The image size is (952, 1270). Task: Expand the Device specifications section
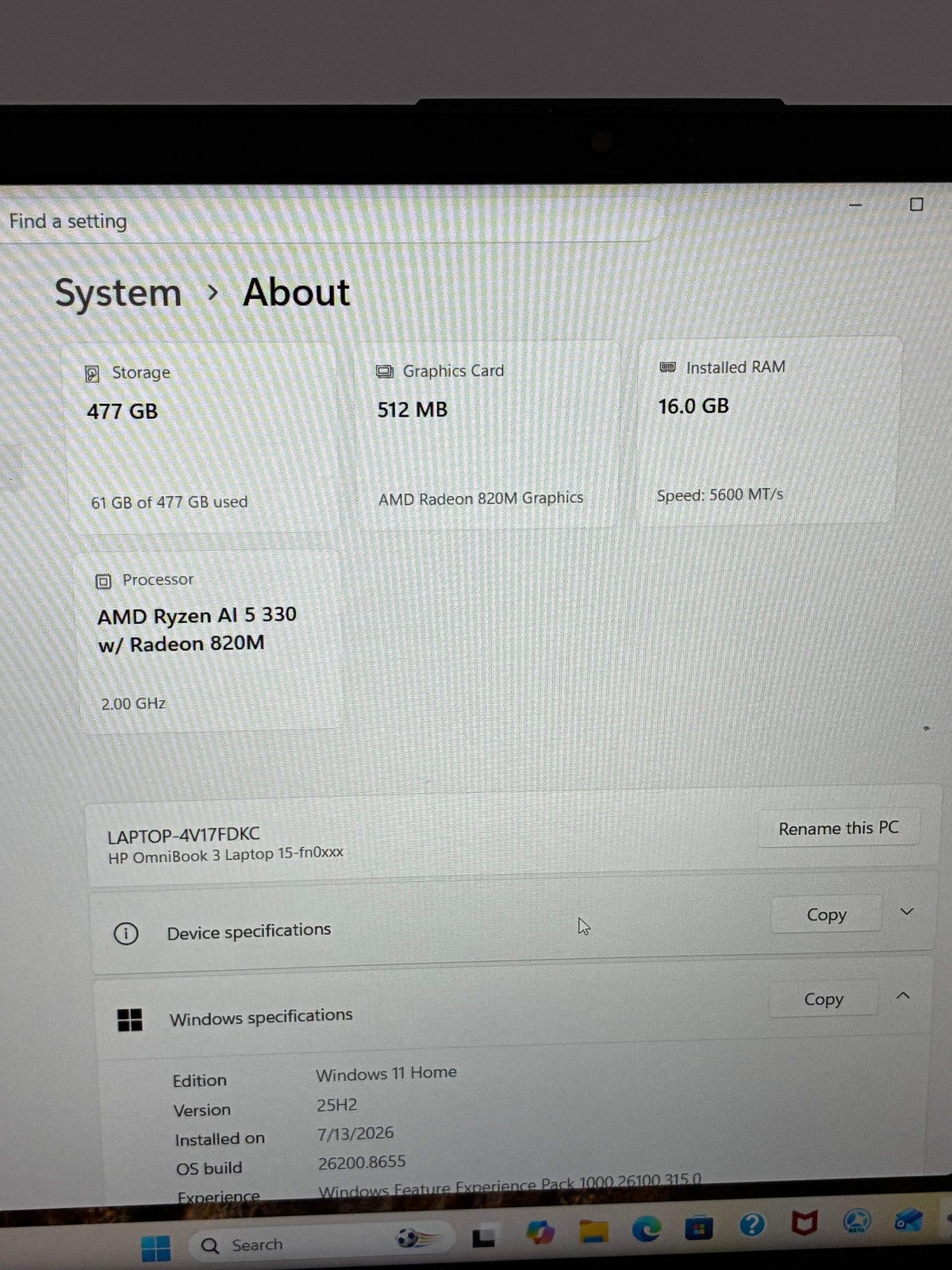click(x=907, y=911)
